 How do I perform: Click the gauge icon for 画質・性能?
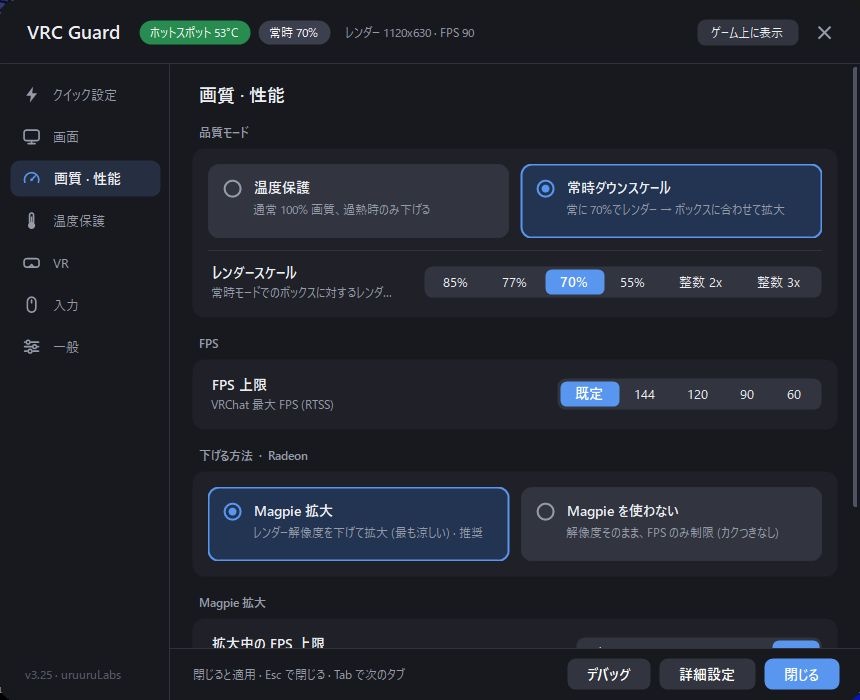(31, 178)
